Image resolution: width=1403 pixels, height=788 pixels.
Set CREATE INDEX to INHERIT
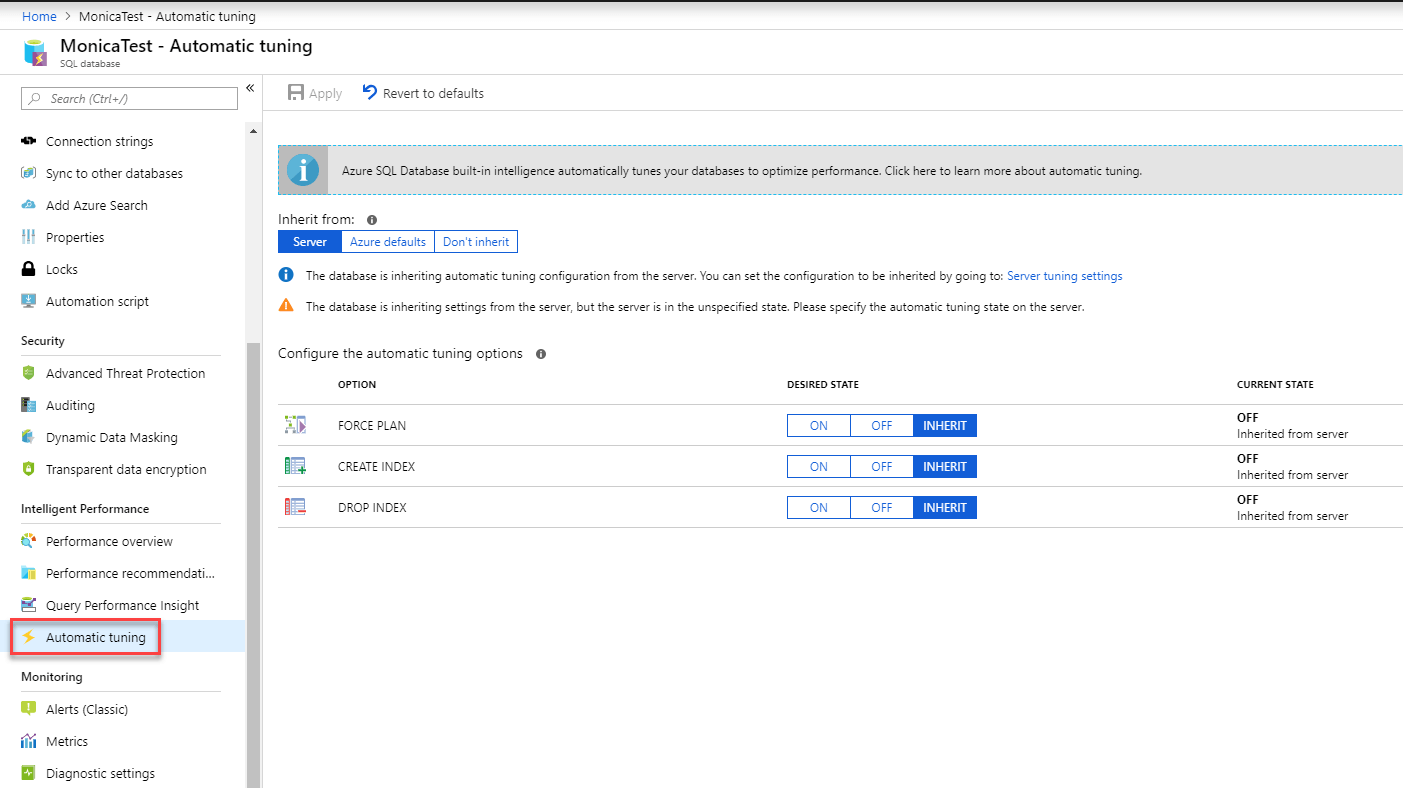click(945, 466)
